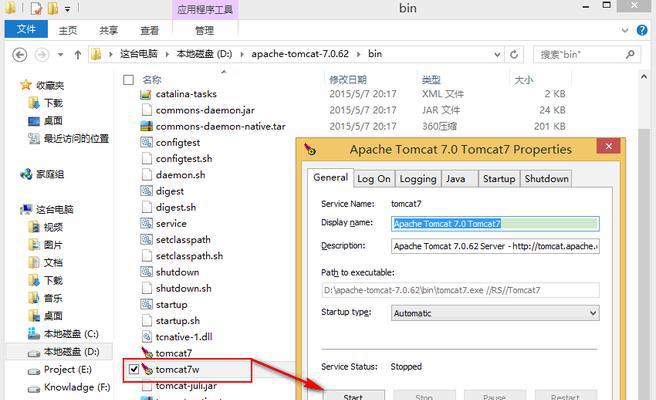Screen dimensions: 656x400
Task: Select the daemon.sh file
Action: (180, 174)
